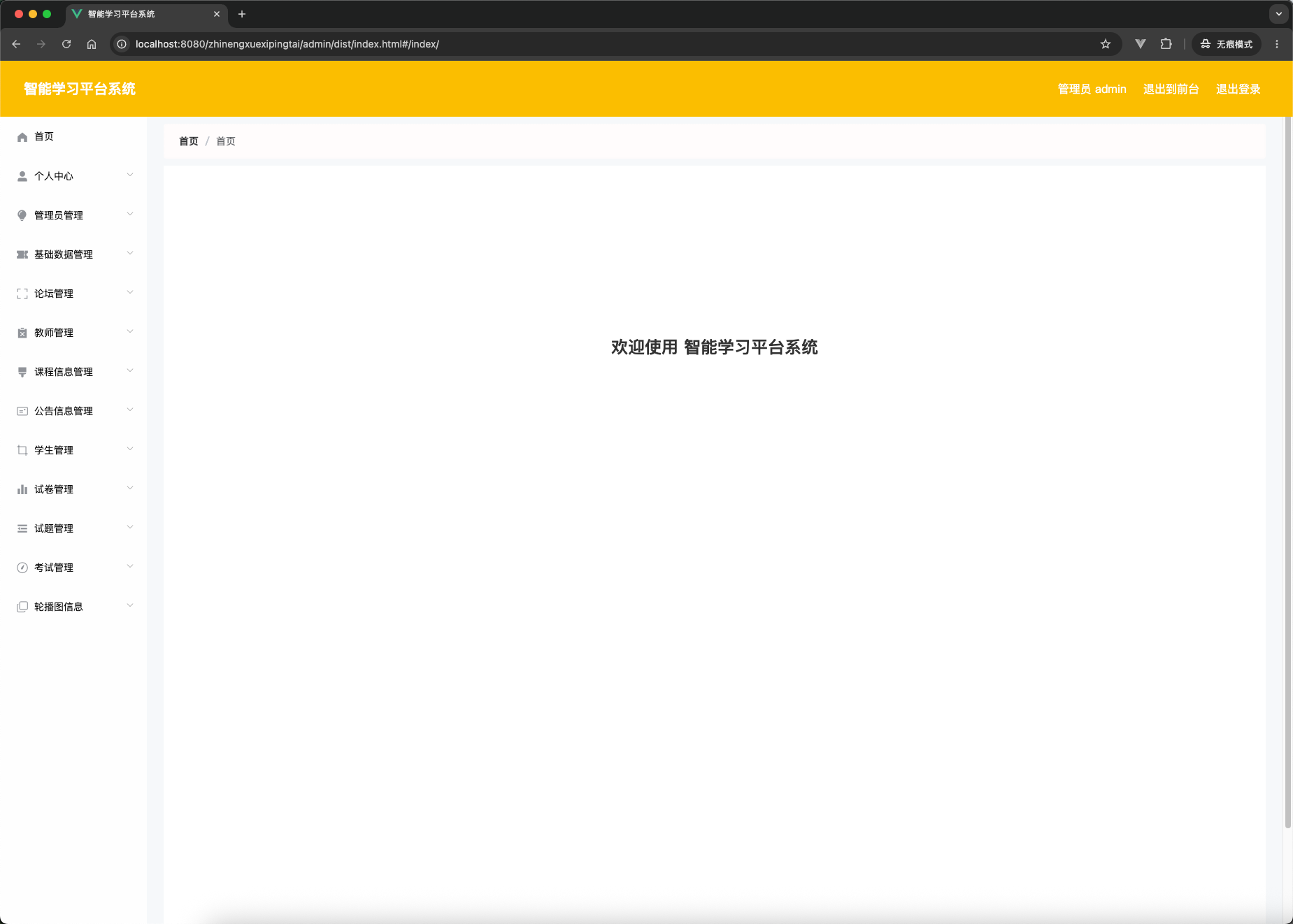
Task: Click the browser forward arrow
Action: point(41,44)
